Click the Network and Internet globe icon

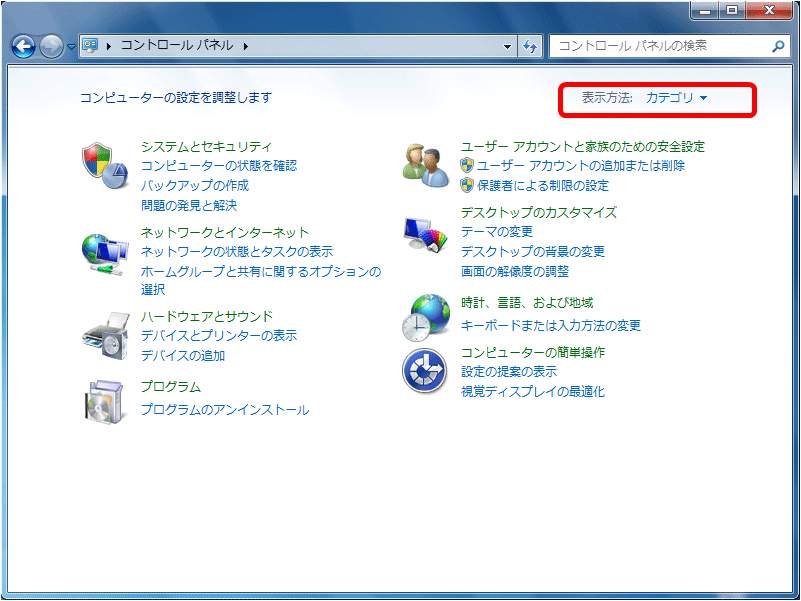(x=105, y=254)
